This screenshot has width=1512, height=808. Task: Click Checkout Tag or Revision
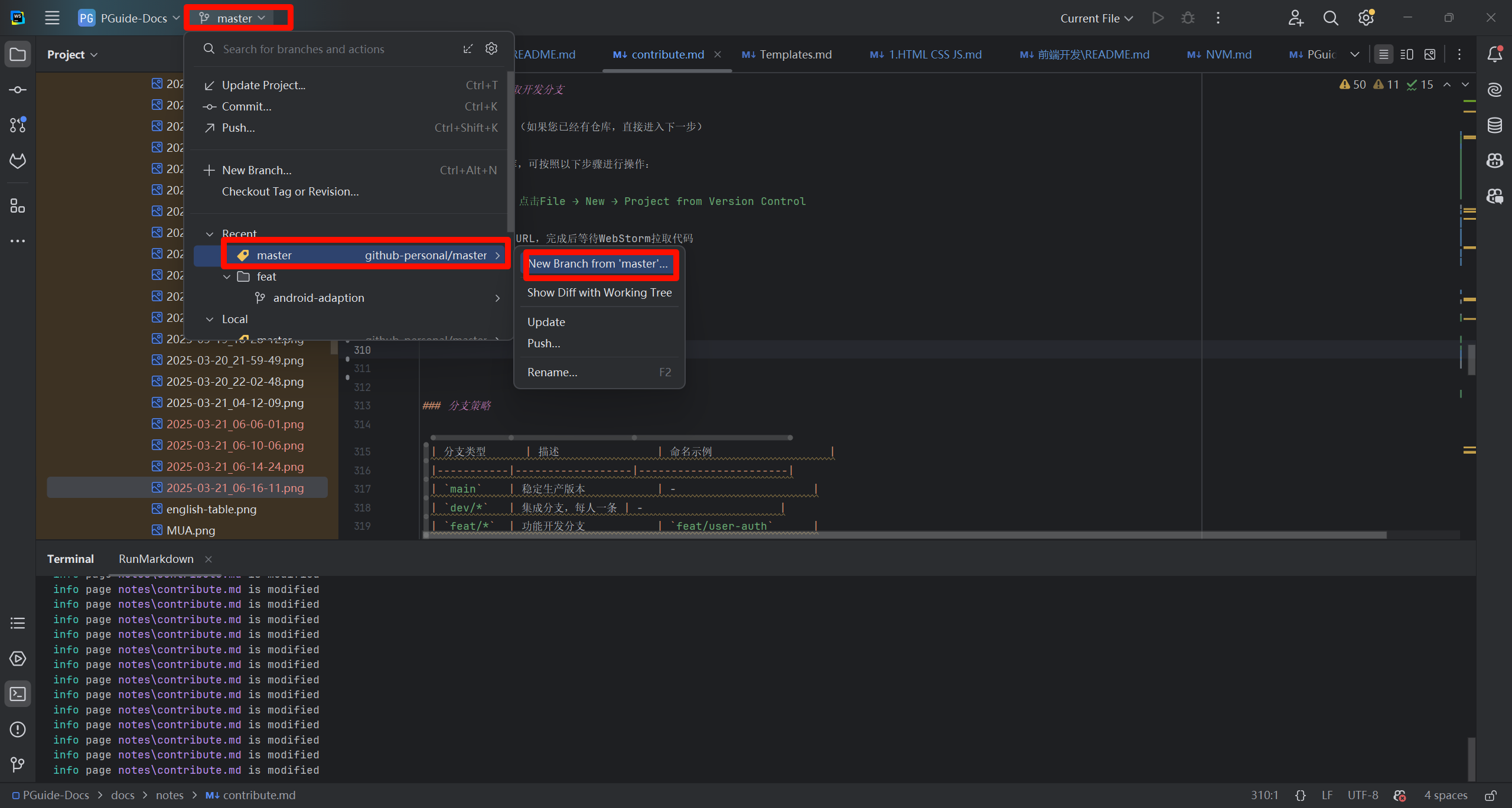click(x=290, y=191)
